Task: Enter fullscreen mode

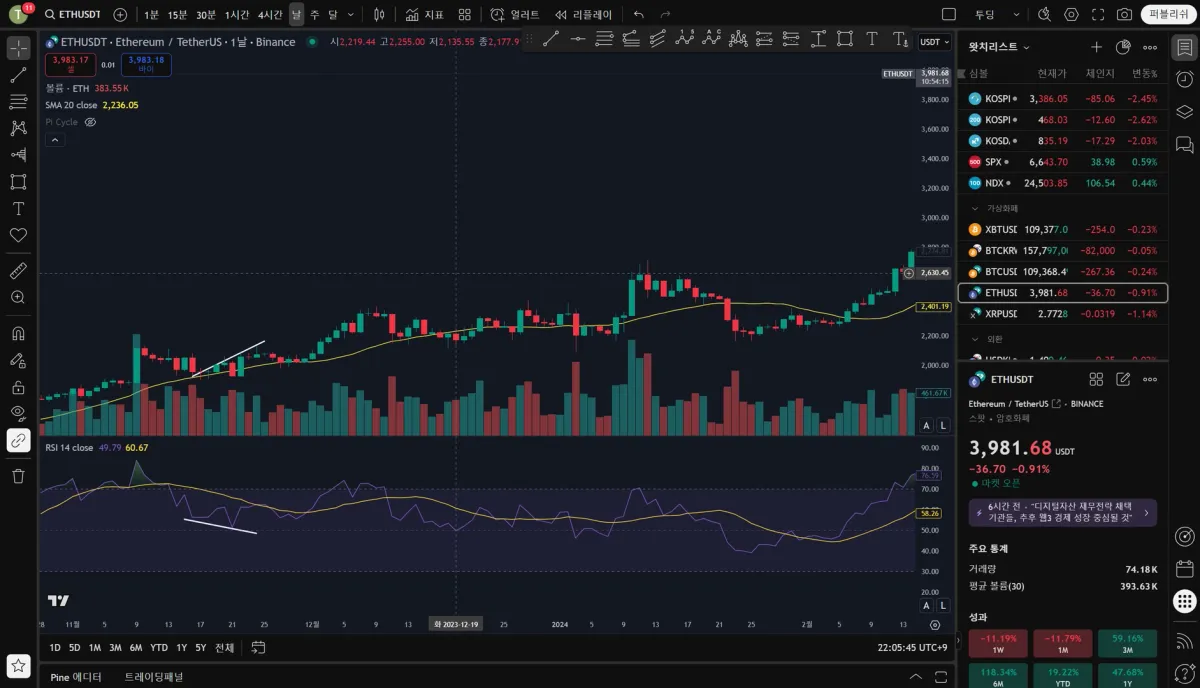Action: 1098,15
